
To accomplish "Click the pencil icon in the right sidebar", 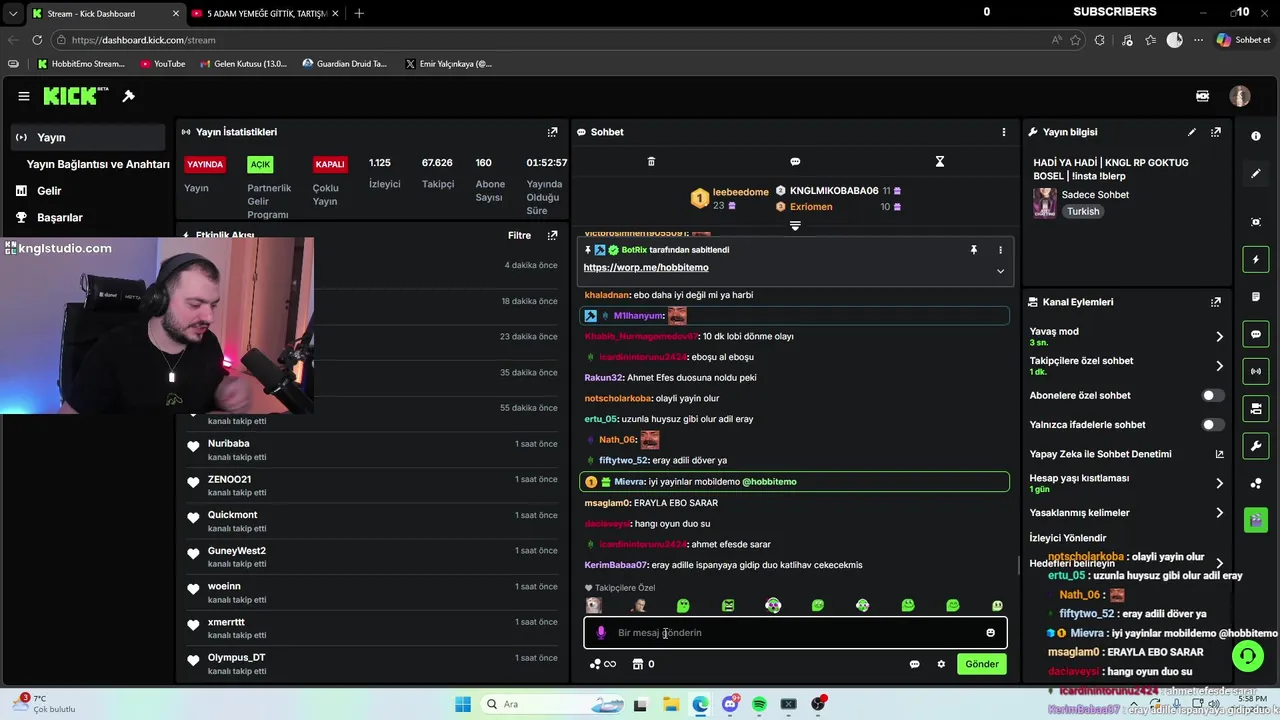I will pos(1256,173).
